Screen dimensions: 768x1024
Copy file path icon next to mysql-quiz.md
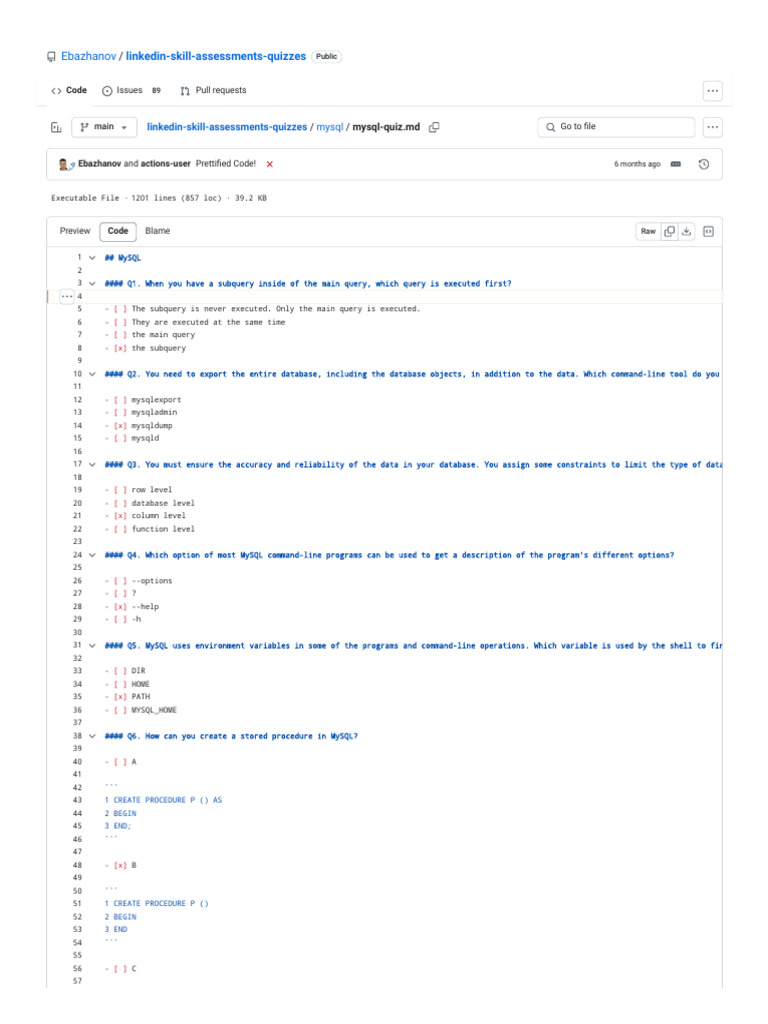coord(435,128)
